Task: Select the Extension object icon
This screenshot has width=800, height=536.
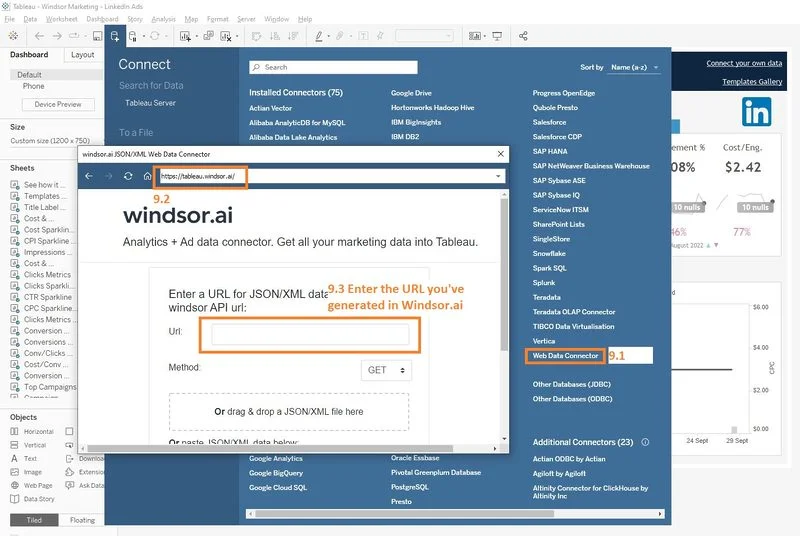Action: click(69, 472)
